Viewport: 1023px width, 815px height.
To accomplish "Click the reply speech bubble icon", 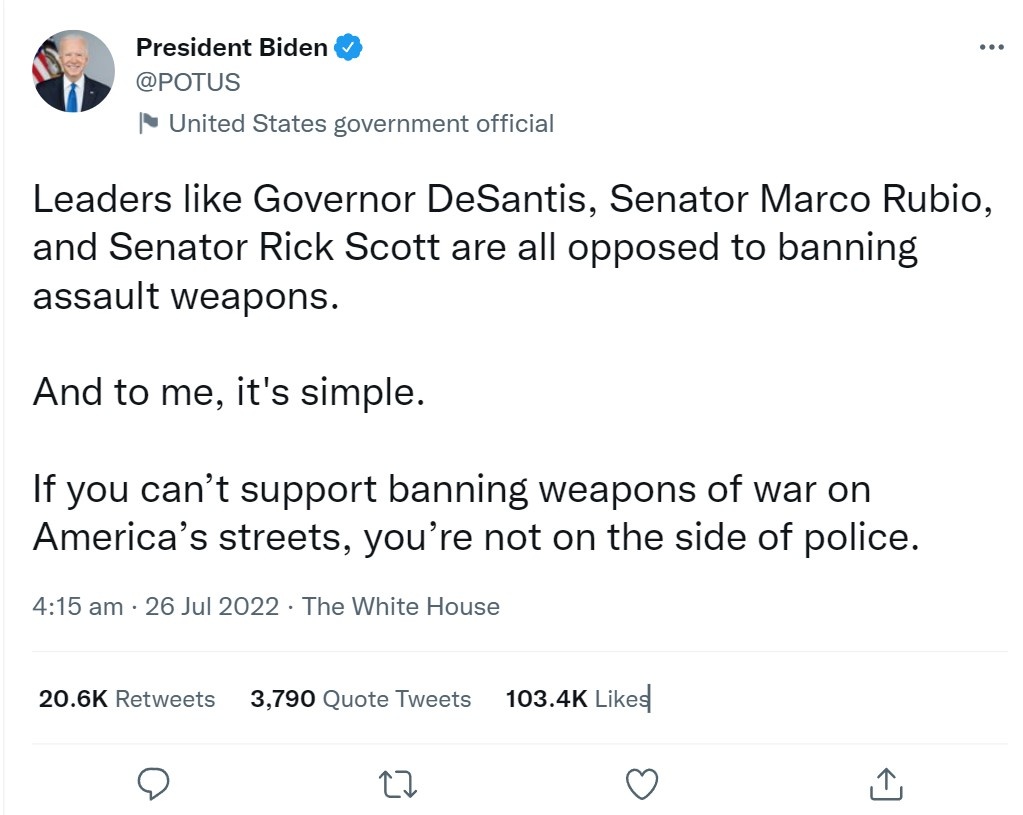I will click(x=153, y=783).
